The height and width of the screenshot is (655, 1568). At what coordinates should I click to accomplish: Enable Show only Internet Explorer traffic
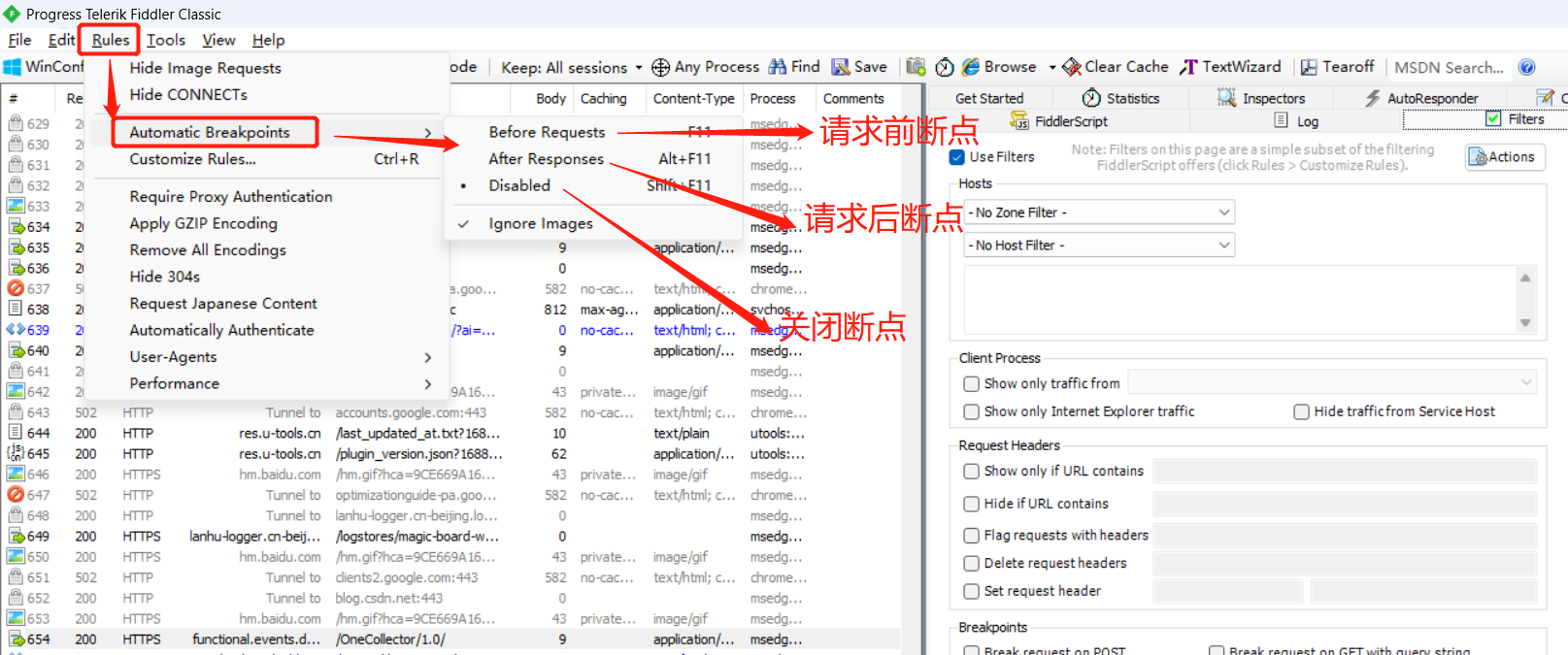971,412
